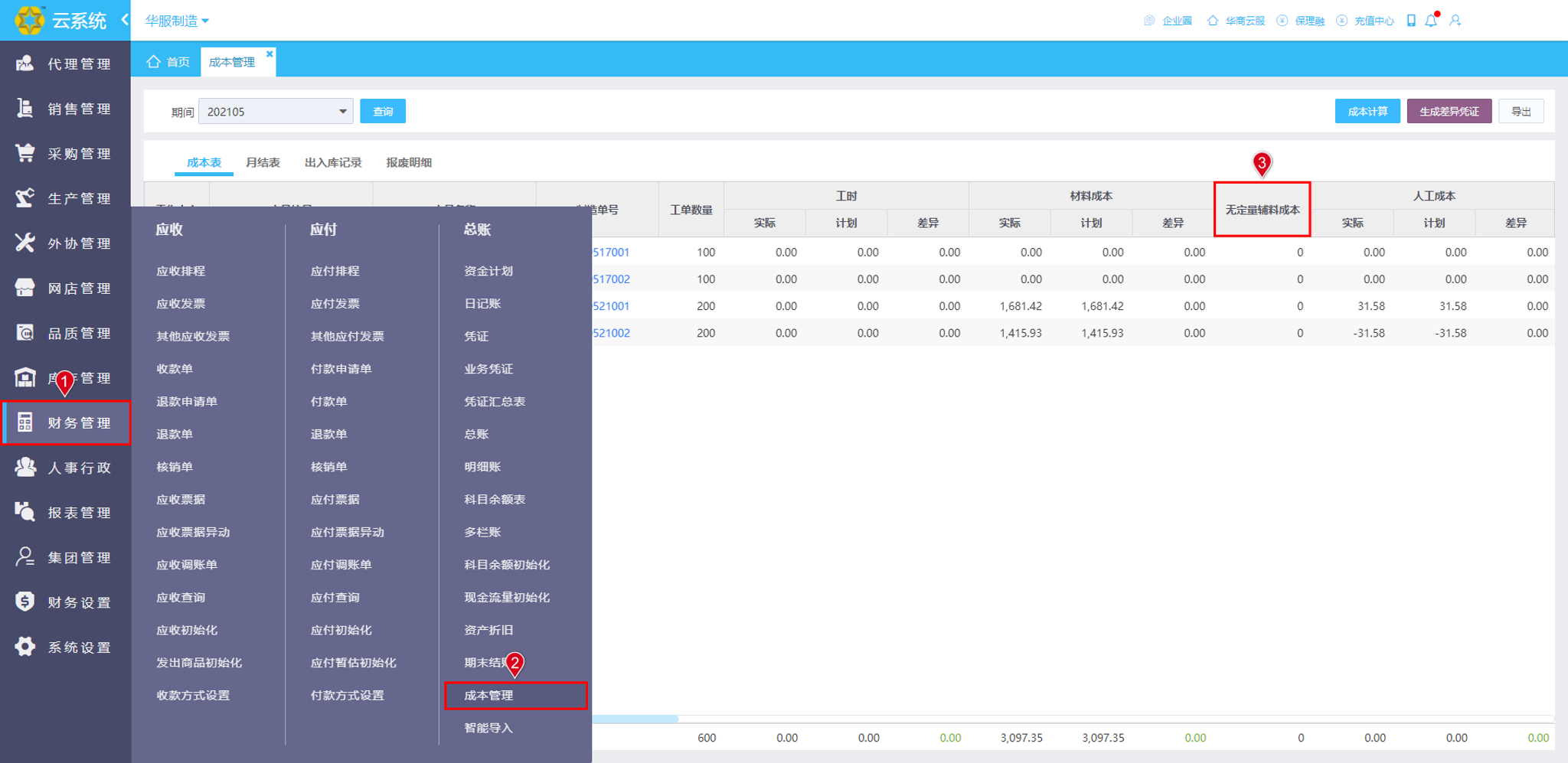Open the 网店管理 store icon
The image size is (1568, 763).
(25, 288)
